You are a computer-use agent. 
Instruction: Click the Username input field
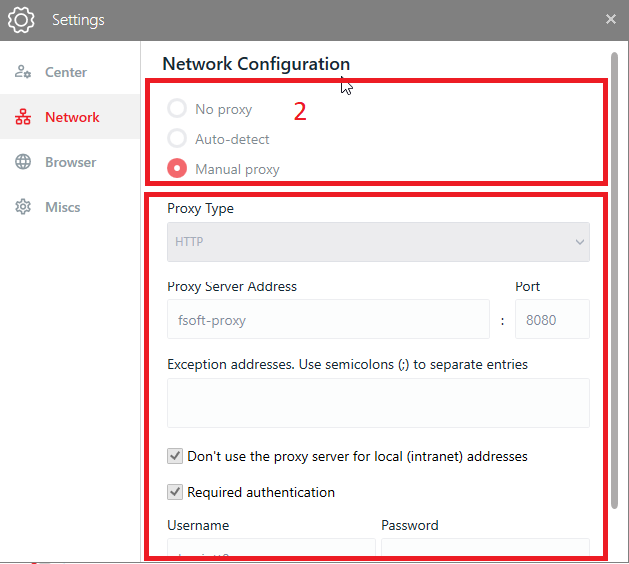coord(271,547)
